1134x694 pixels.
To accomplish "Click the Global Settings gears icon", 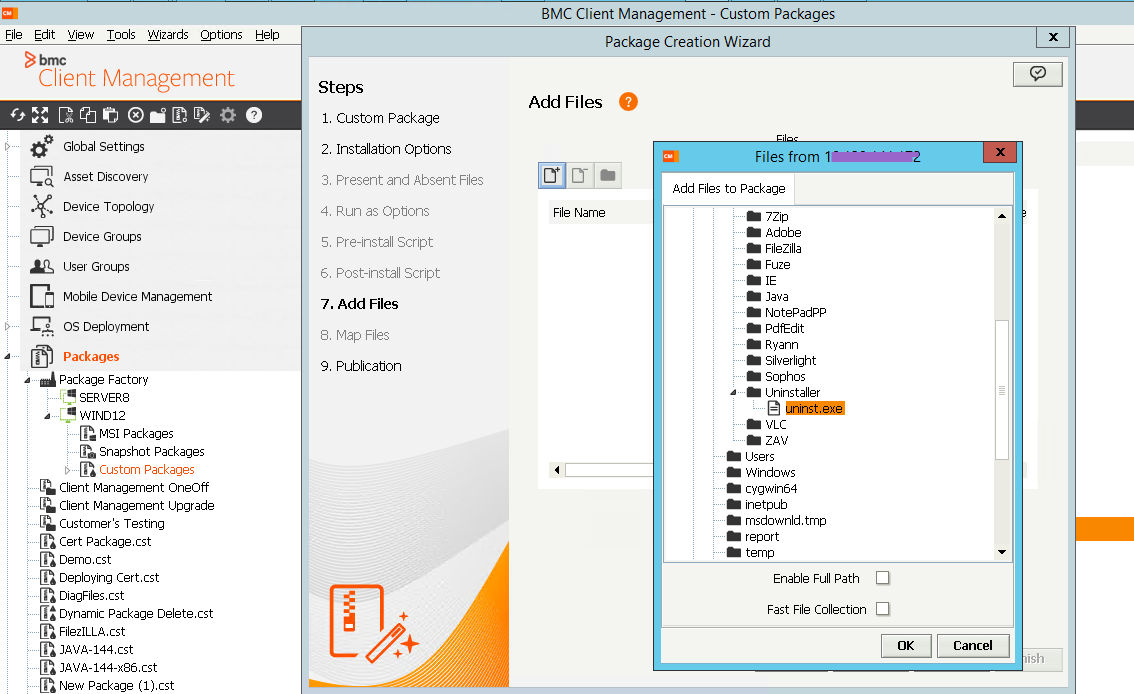I will tap(41, 147).
